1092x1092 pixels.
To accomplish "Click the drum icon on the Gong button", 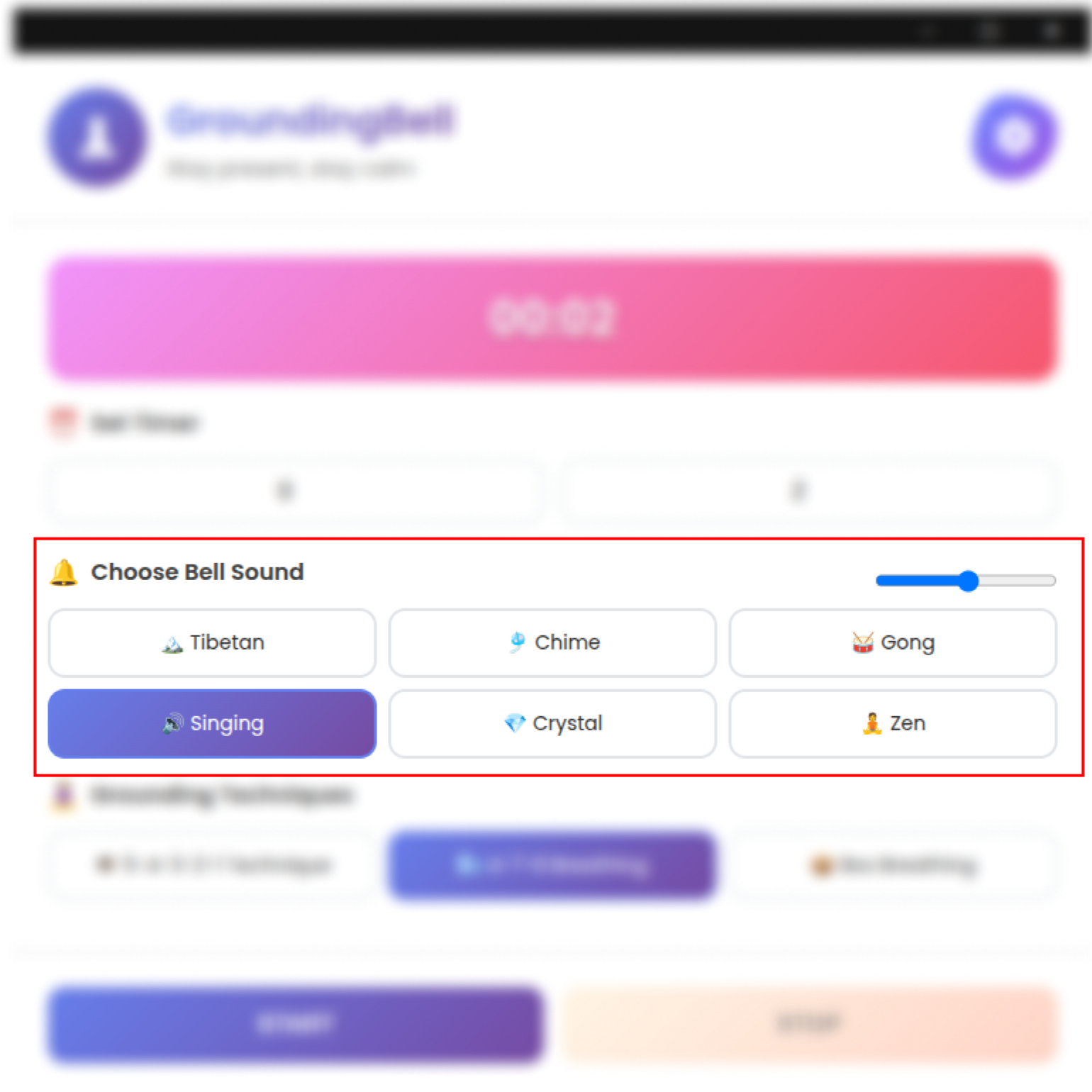I will click(x=862, y=642).
